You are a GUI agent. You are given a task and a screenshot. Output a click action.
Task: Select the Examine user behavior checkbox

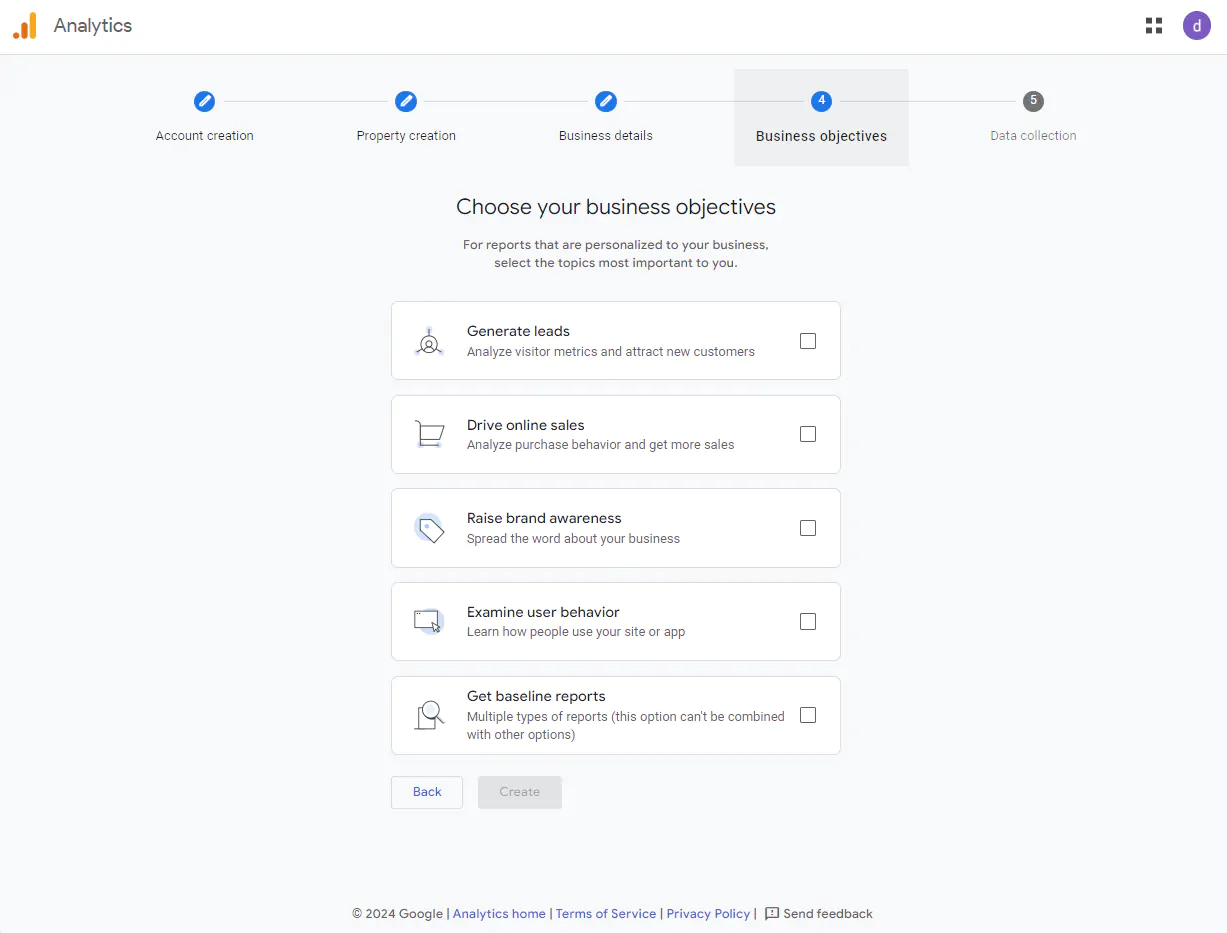[x=808, y=622]
